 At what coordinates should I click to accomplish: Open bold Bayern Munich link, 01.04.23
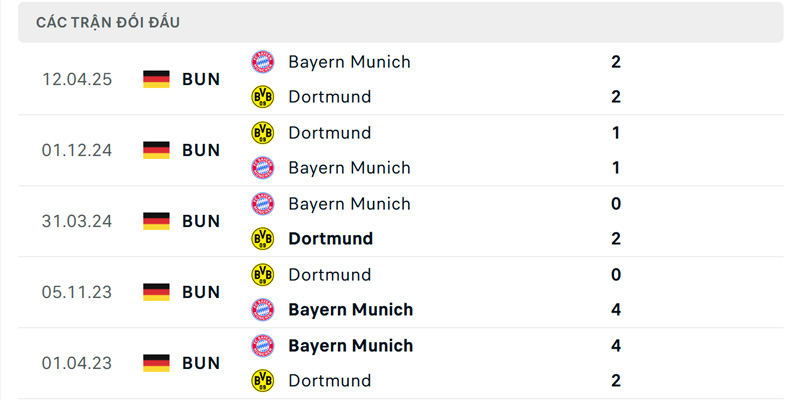click(350, 346)
